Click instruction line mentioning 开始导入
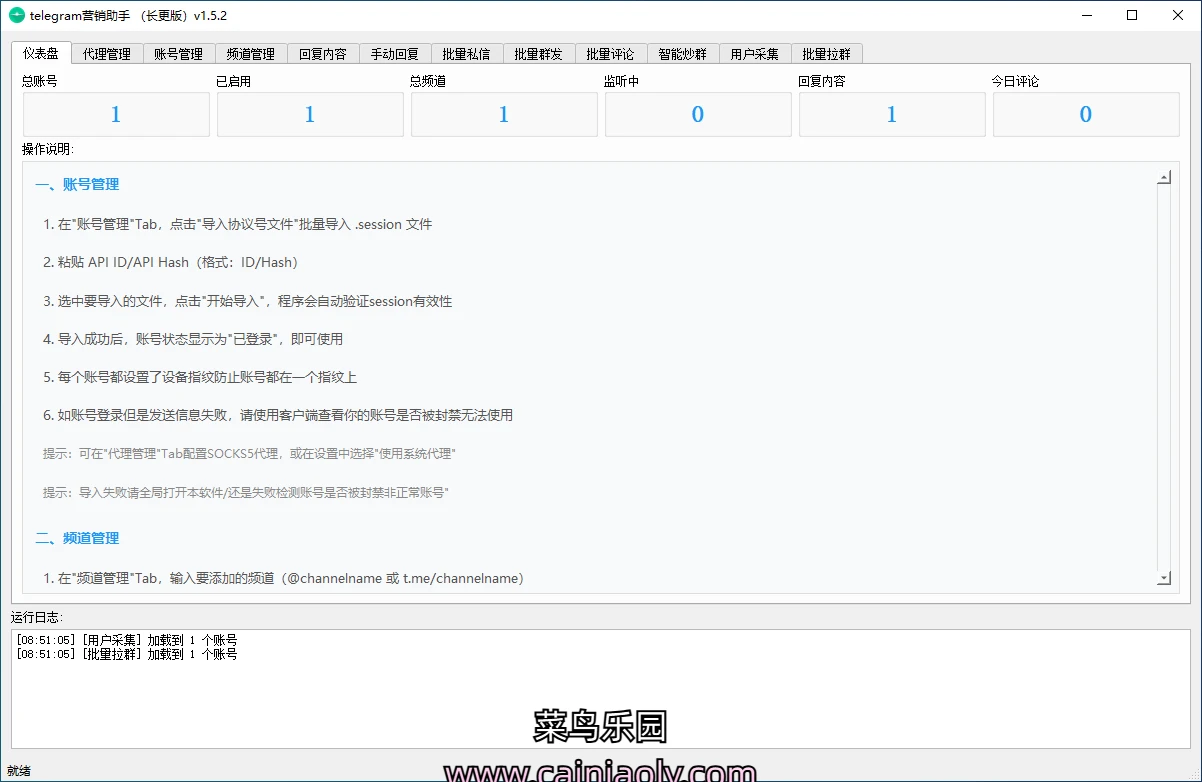The image size is (1202, 782). (248, 301)
